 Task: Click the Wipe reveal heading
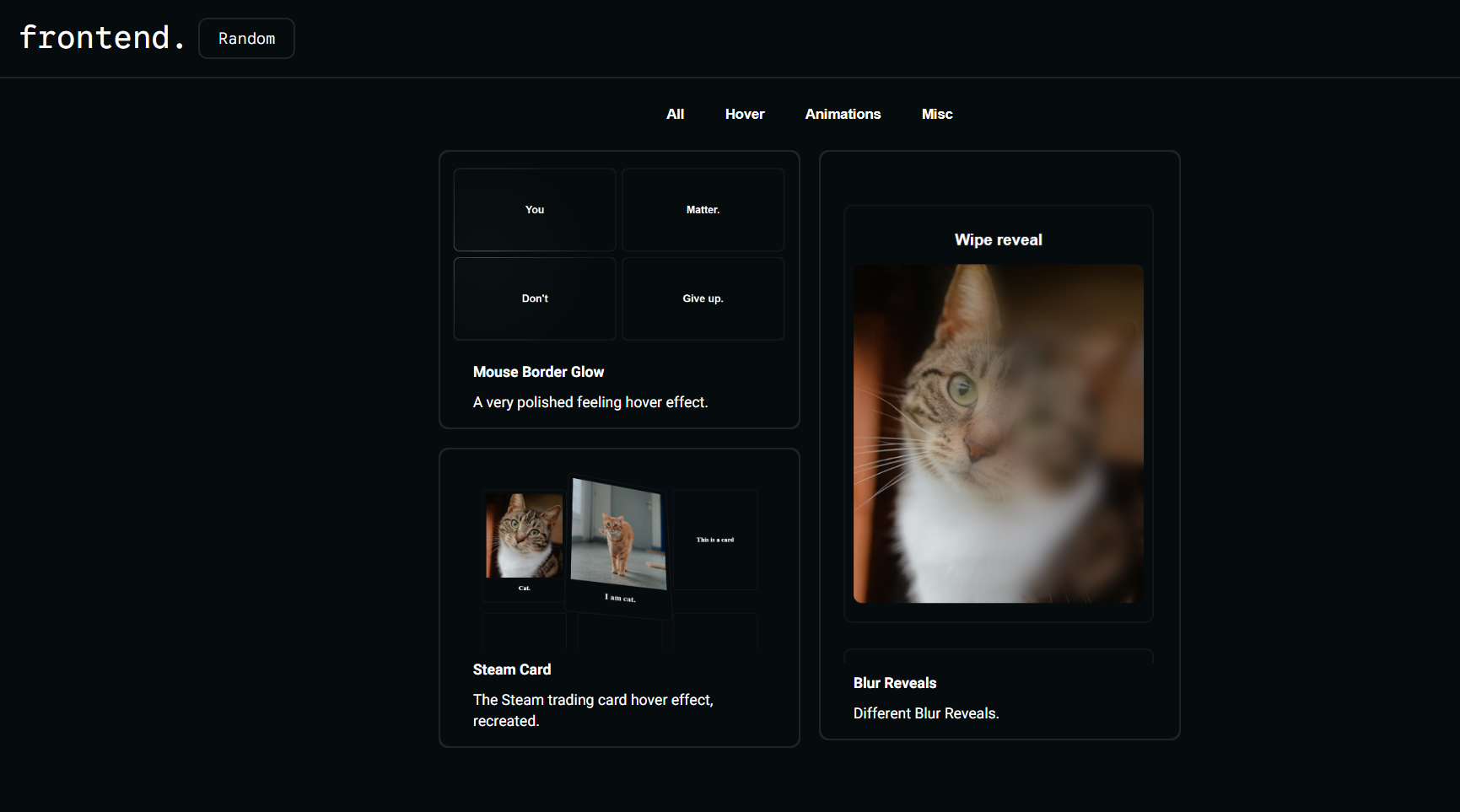click(998, 240)
